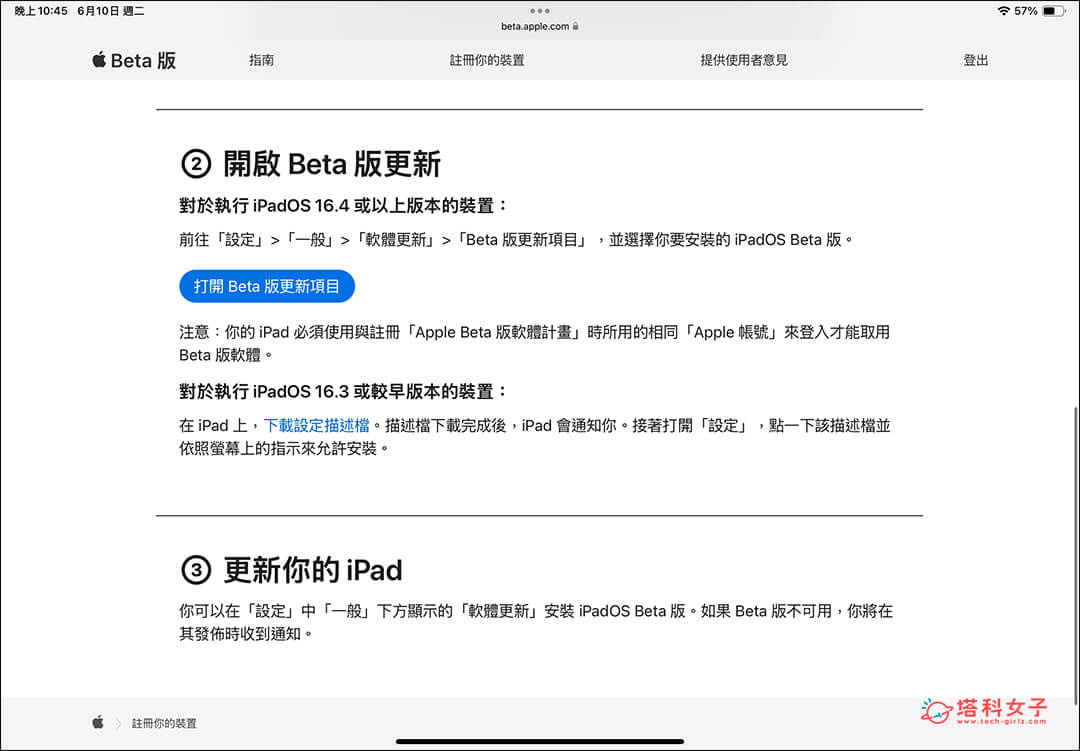The height and width of the screenshot is (751, 1080).
Task: Tap the paragraph starting 注意：你的 iPad
Action: [x=534, y=343]
